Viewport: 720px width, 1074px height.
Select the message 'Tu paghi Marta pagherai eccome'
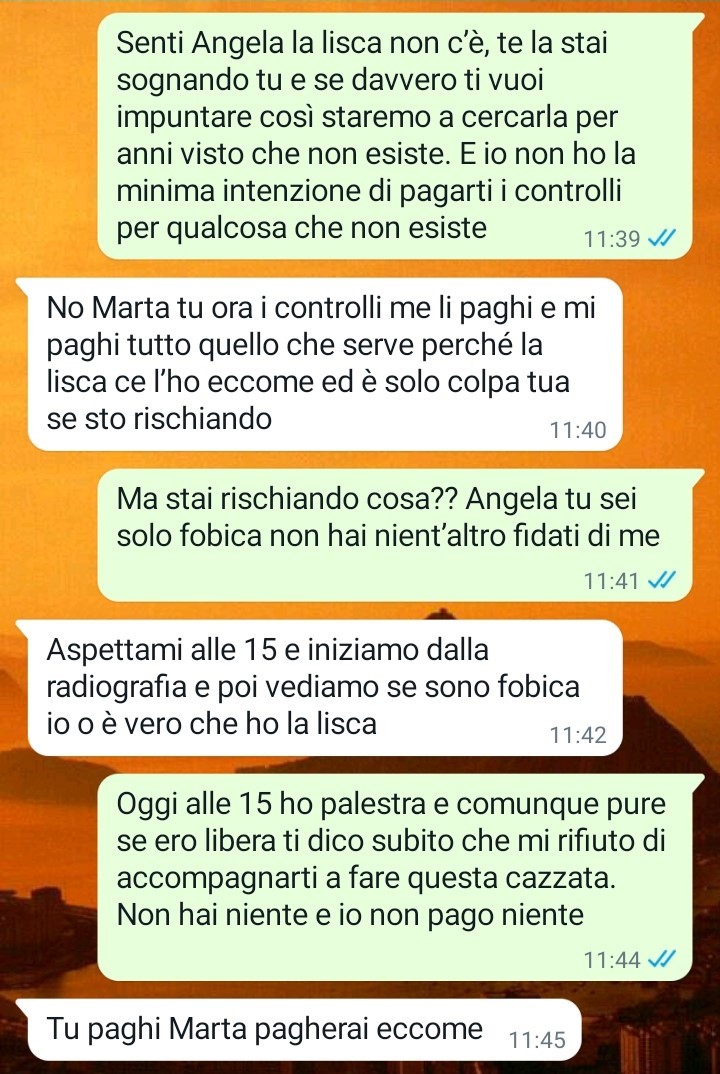click(x=299, y=1029)
